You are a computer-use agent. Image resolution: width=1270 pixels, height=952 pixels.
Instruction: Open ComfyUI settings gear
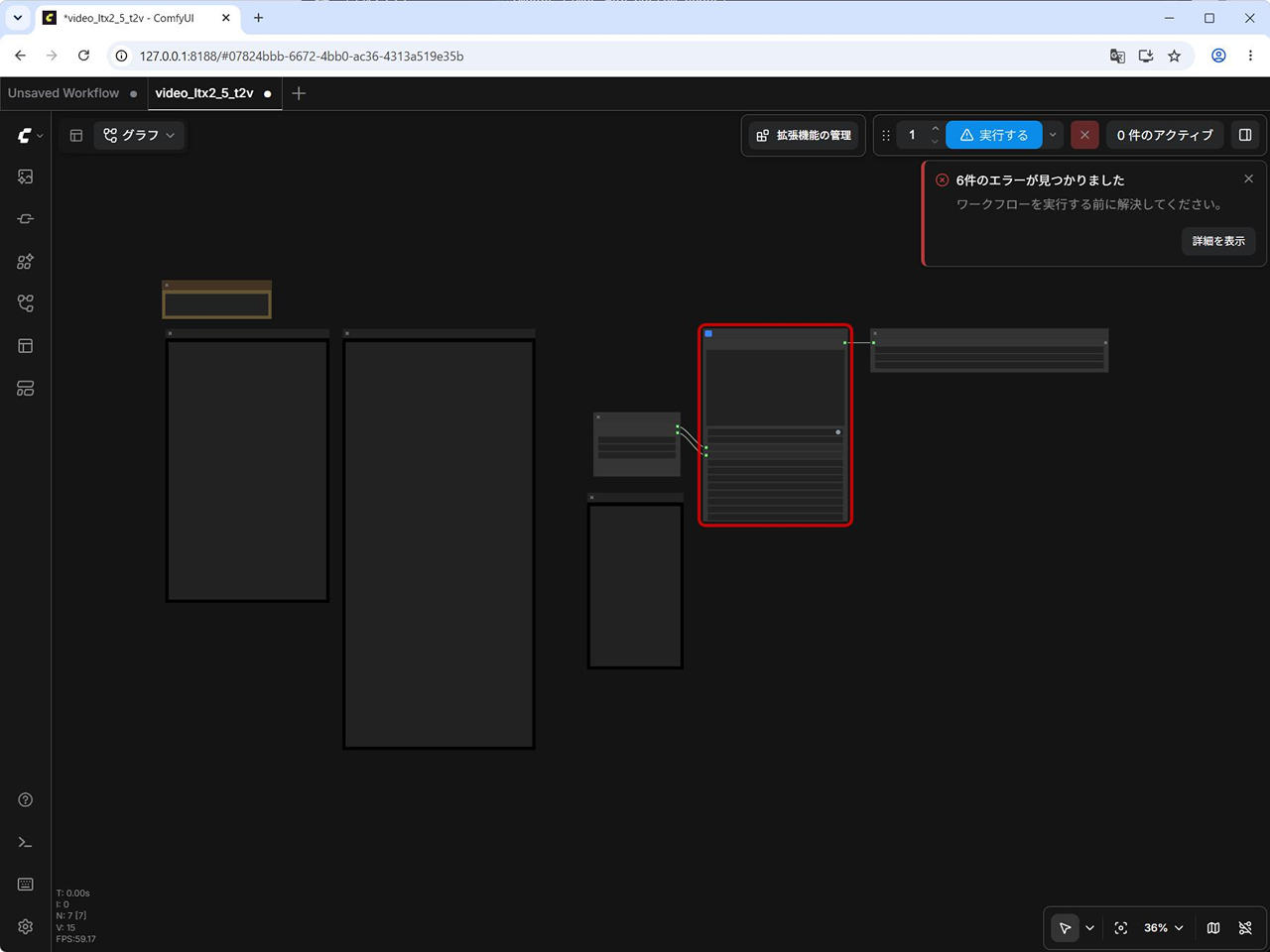(26, 926)
